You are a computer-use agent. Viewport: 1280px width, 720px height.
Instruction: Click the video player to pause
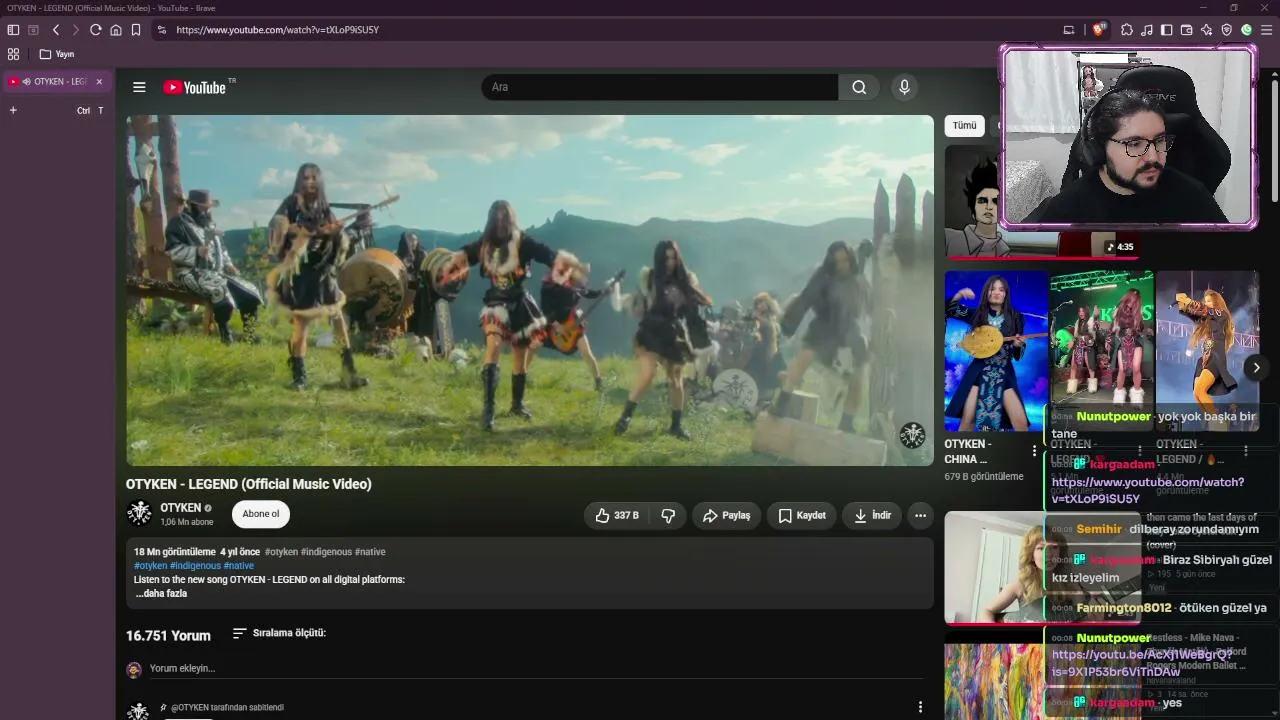[530, 290]
